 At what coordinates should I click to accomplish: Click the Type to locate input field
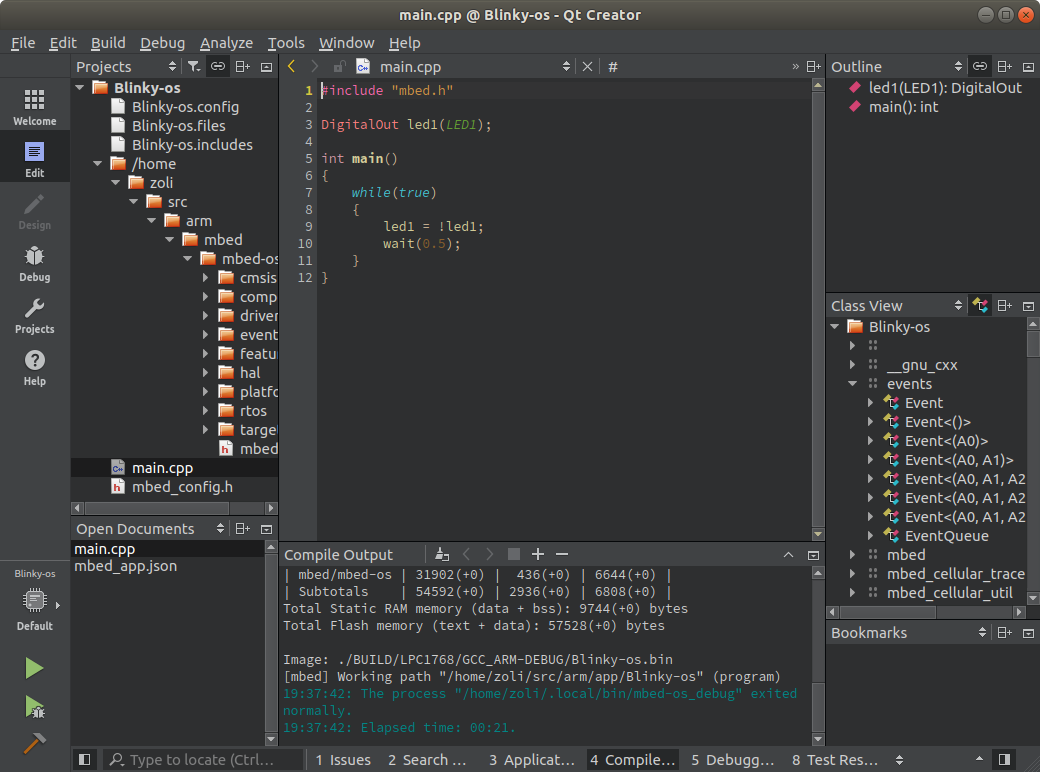pyautogui.click(x=200, y=760)
